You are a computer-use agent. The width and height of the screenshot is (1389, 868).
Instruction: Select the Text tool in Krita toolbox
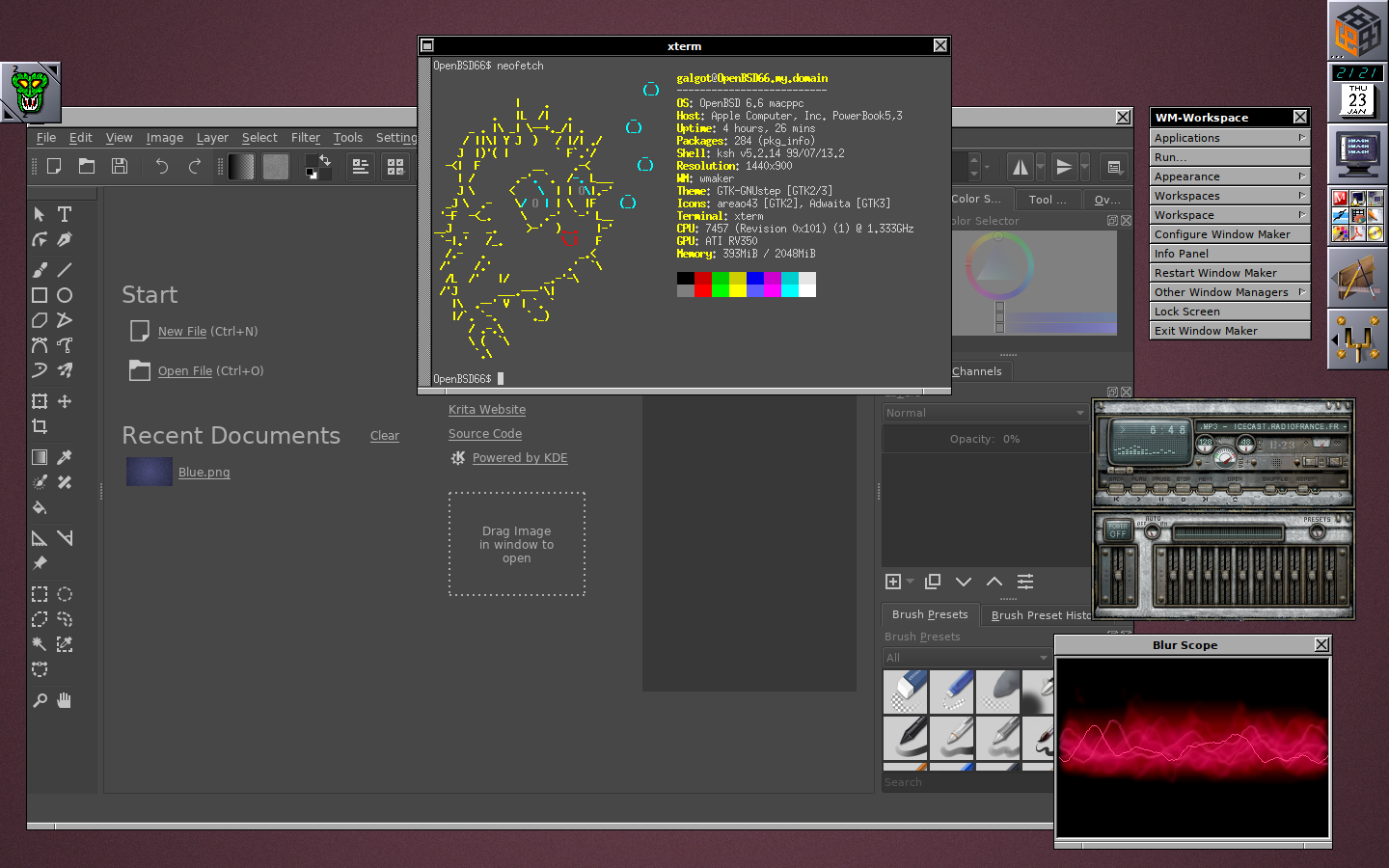[65, 214]
